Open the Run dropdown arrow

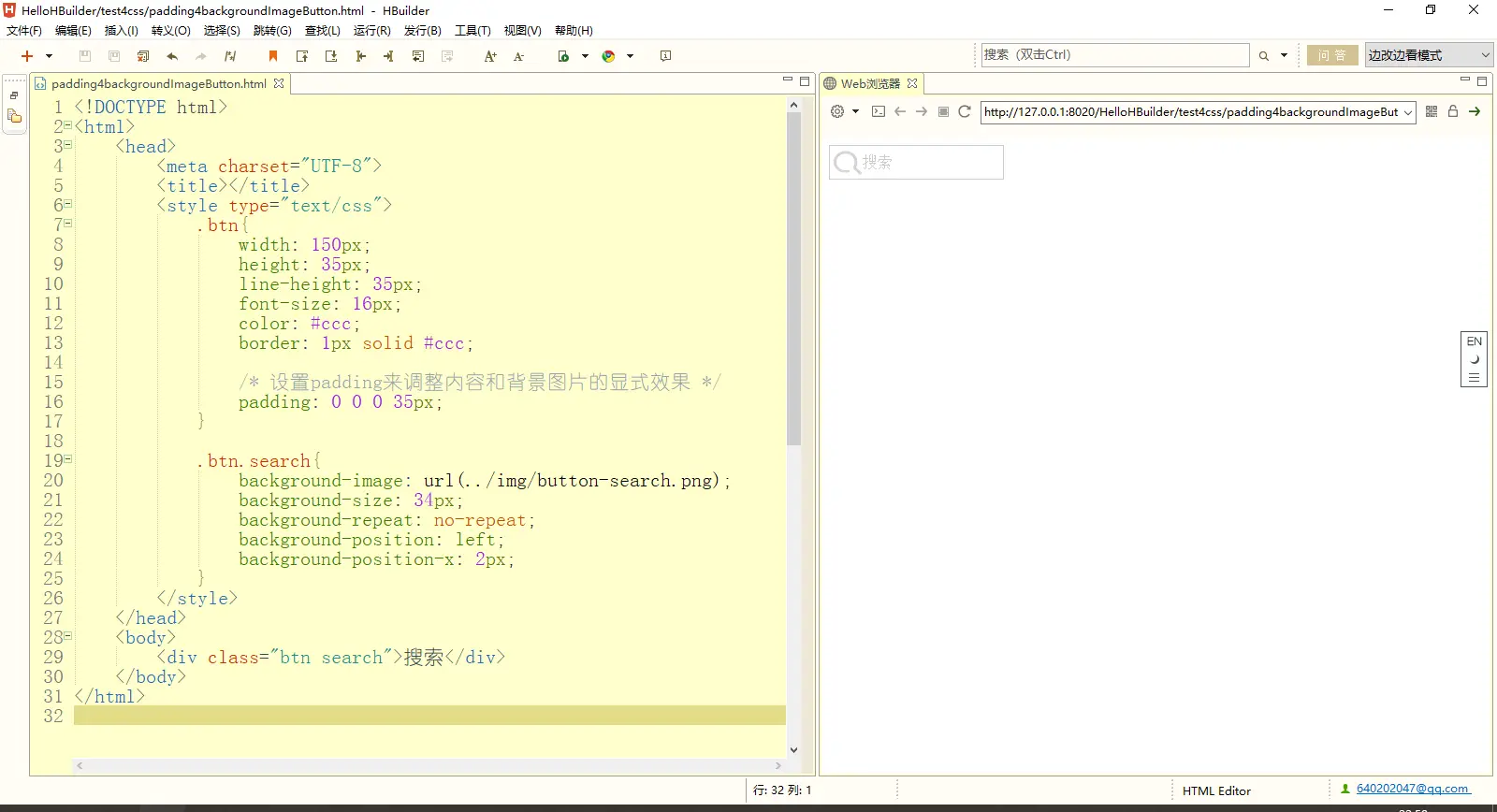[585, 56]
